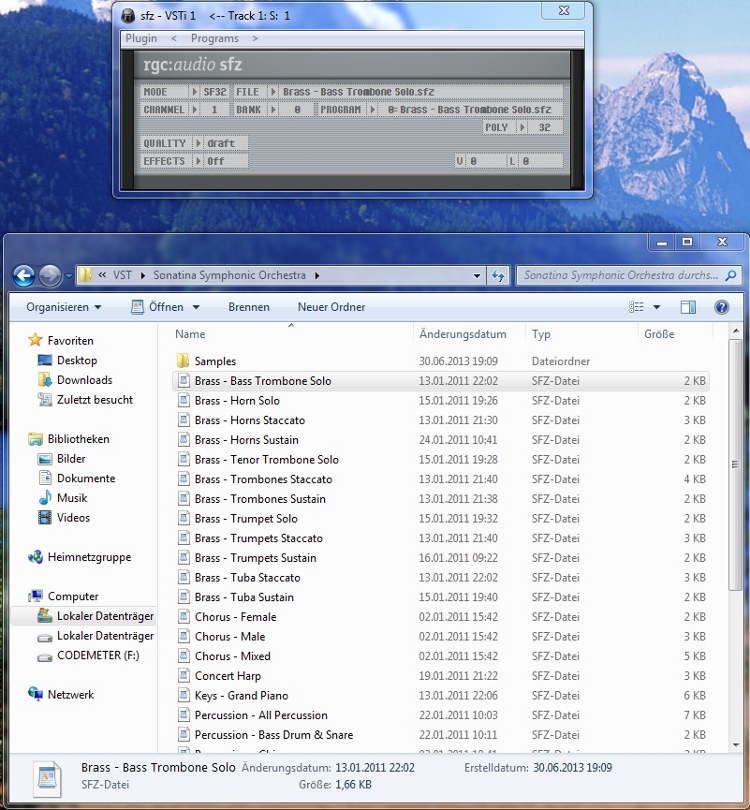Open the PROGRAM selector arrow
Viewport: 750px width, 810px height.
(372, 110)
